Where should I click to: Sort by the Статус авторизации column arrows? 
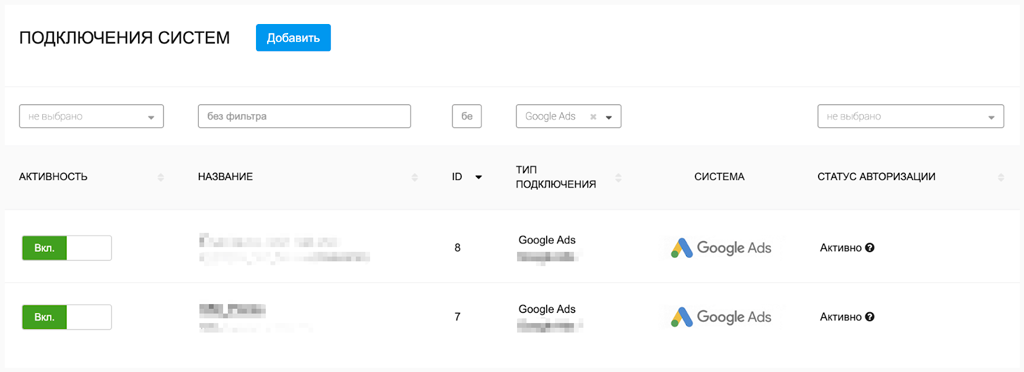1000,177
